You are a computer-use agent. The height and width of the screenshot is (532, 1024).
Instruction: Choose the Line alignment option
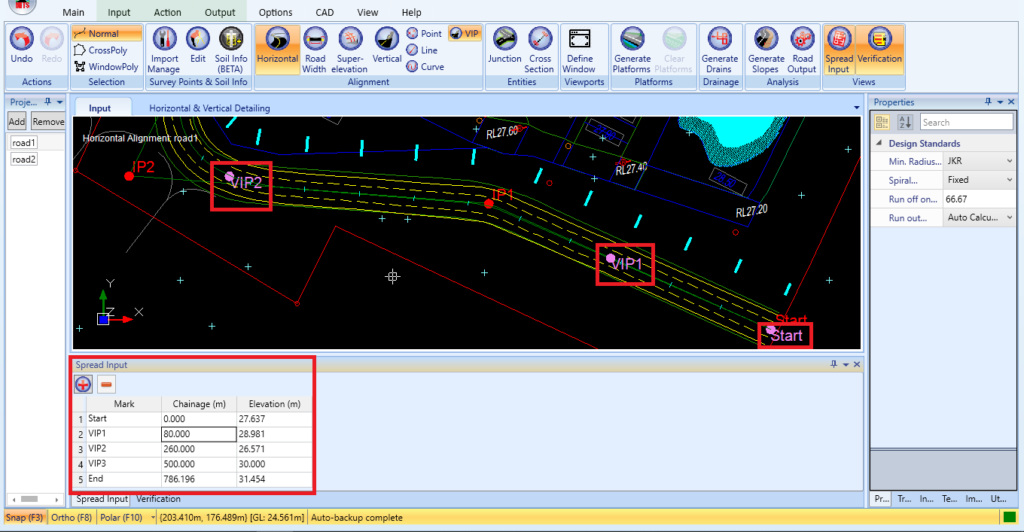tap(423, 50)
